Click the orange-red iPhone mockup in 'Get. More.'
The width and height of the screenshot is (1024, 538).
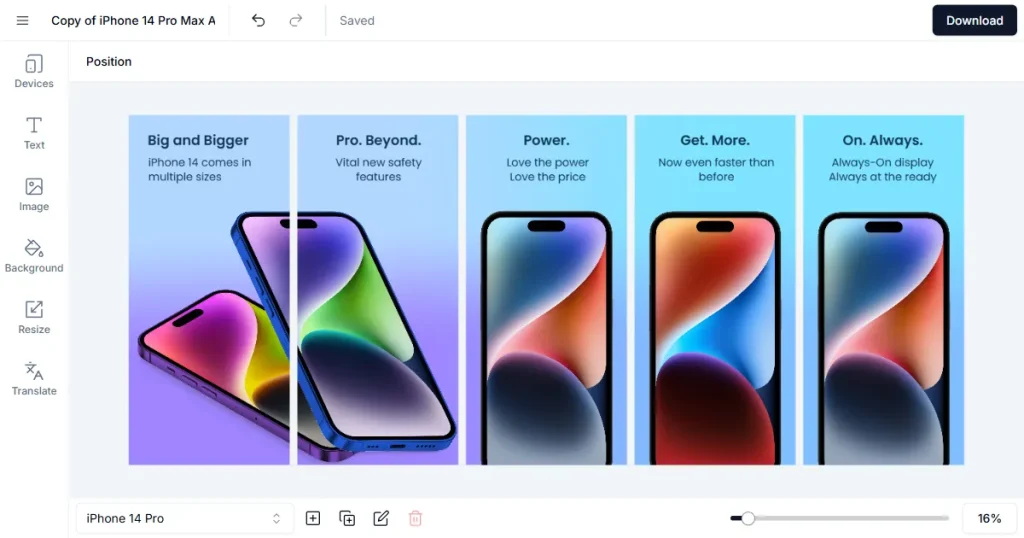[715, 338]
